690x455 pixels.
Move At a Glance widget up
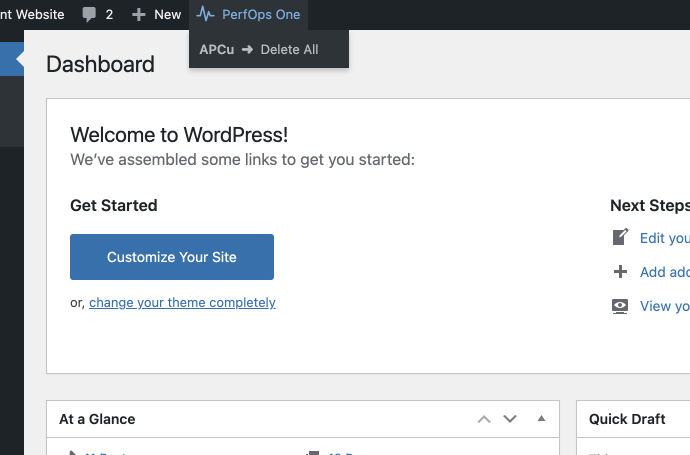tap(484, 419)
